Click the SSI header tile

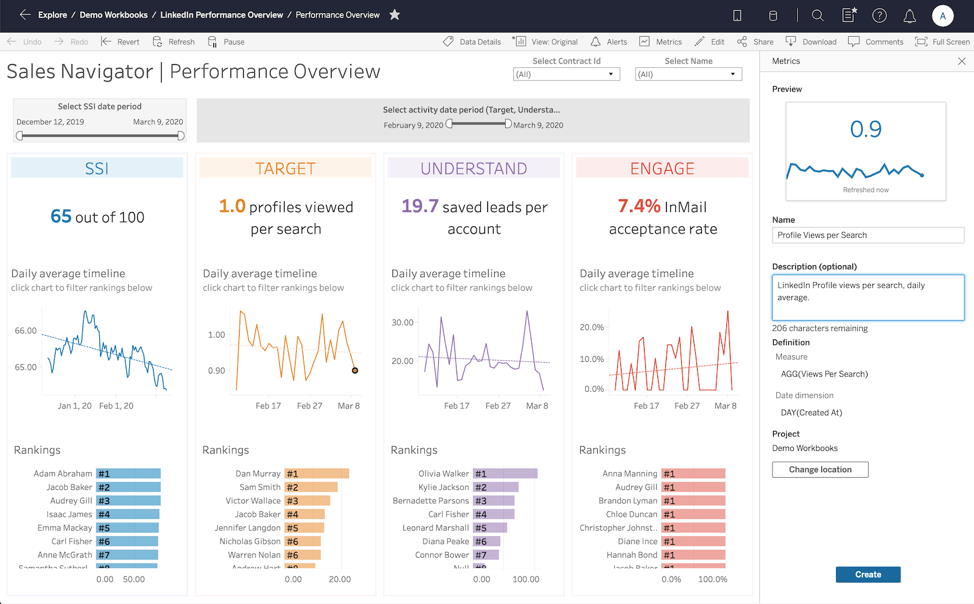click(97, 168)
